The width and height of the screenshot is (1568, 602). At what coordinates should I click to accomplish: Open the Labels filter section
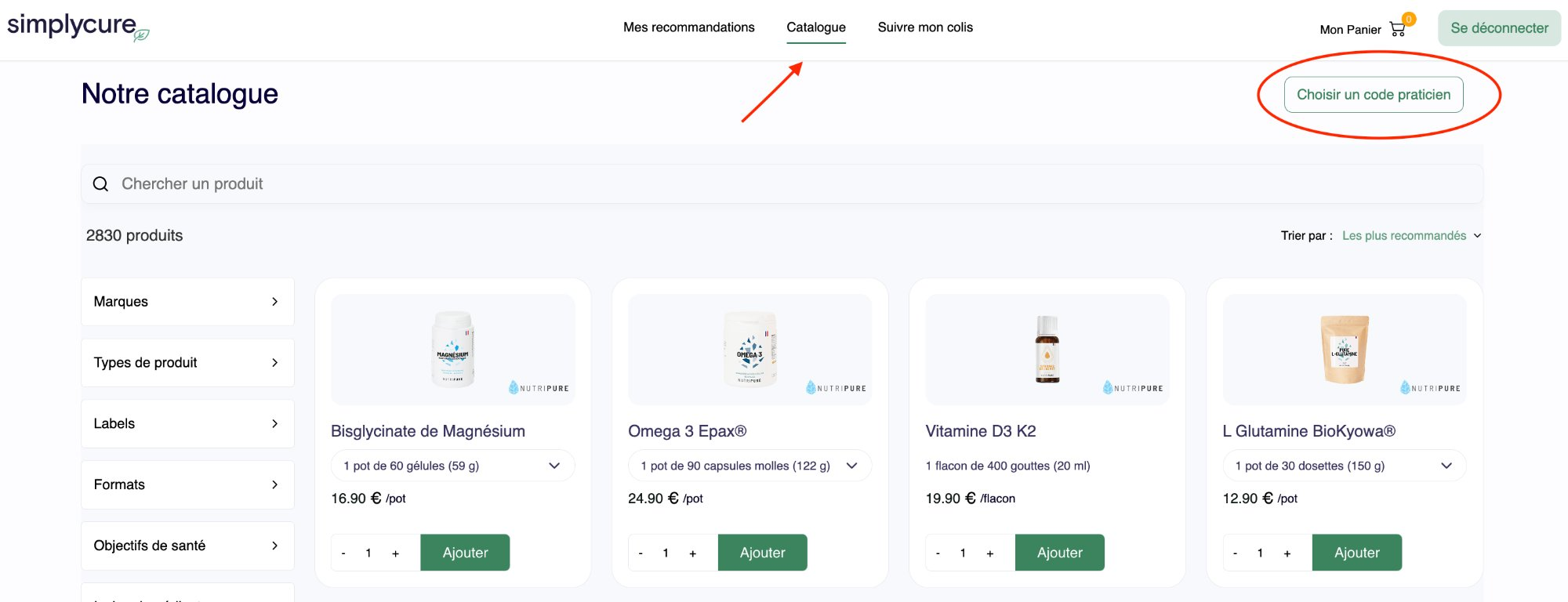274,423
